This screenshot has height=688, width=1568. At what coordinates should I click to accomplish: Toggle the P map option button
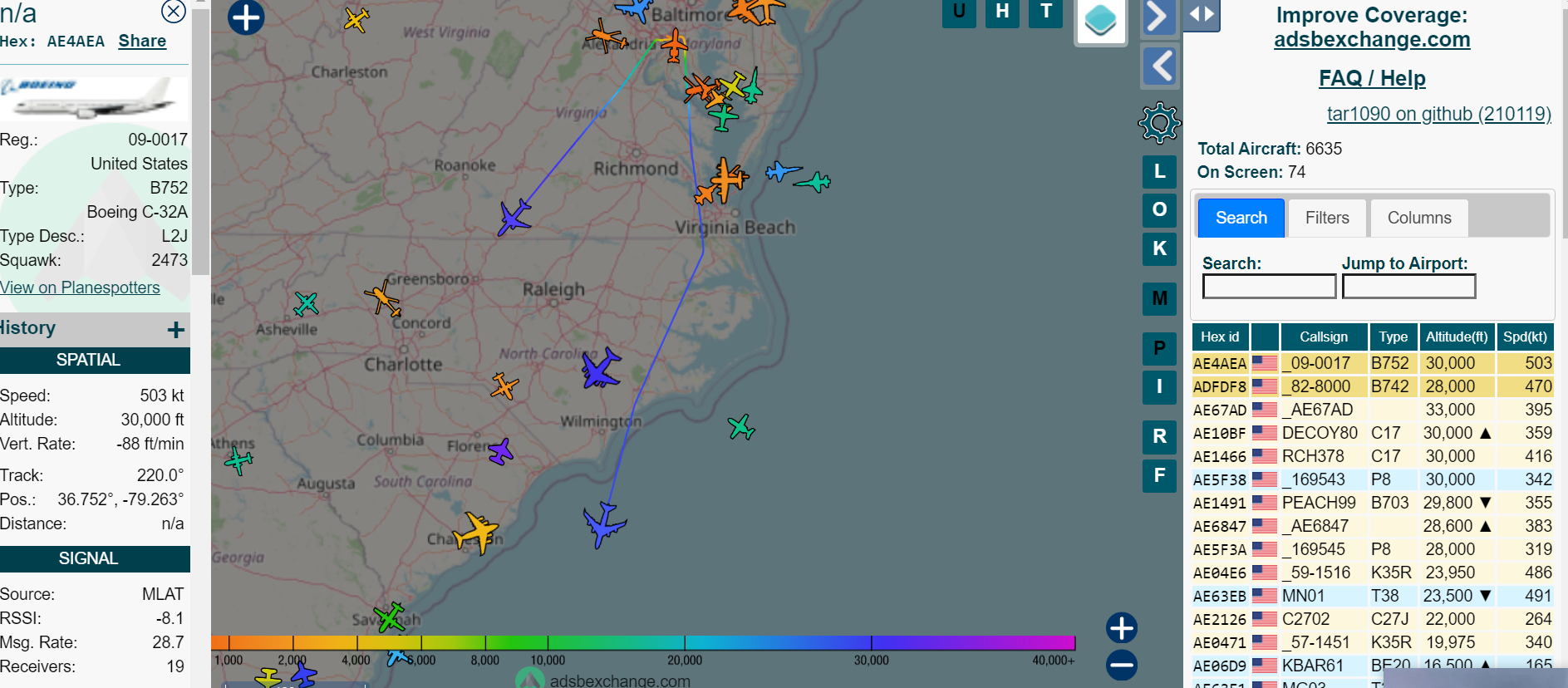(x=1159, y=348)
